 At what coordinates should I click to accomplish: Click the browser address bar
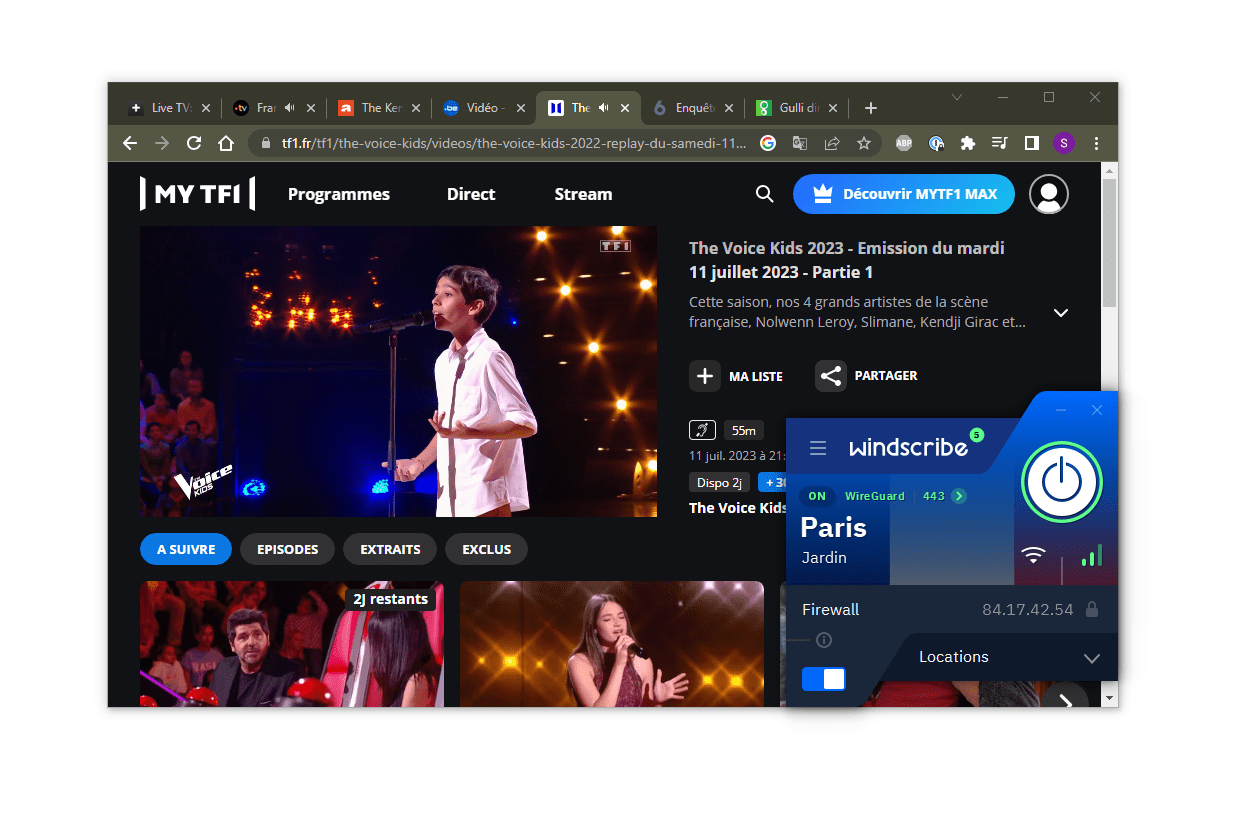500,143
